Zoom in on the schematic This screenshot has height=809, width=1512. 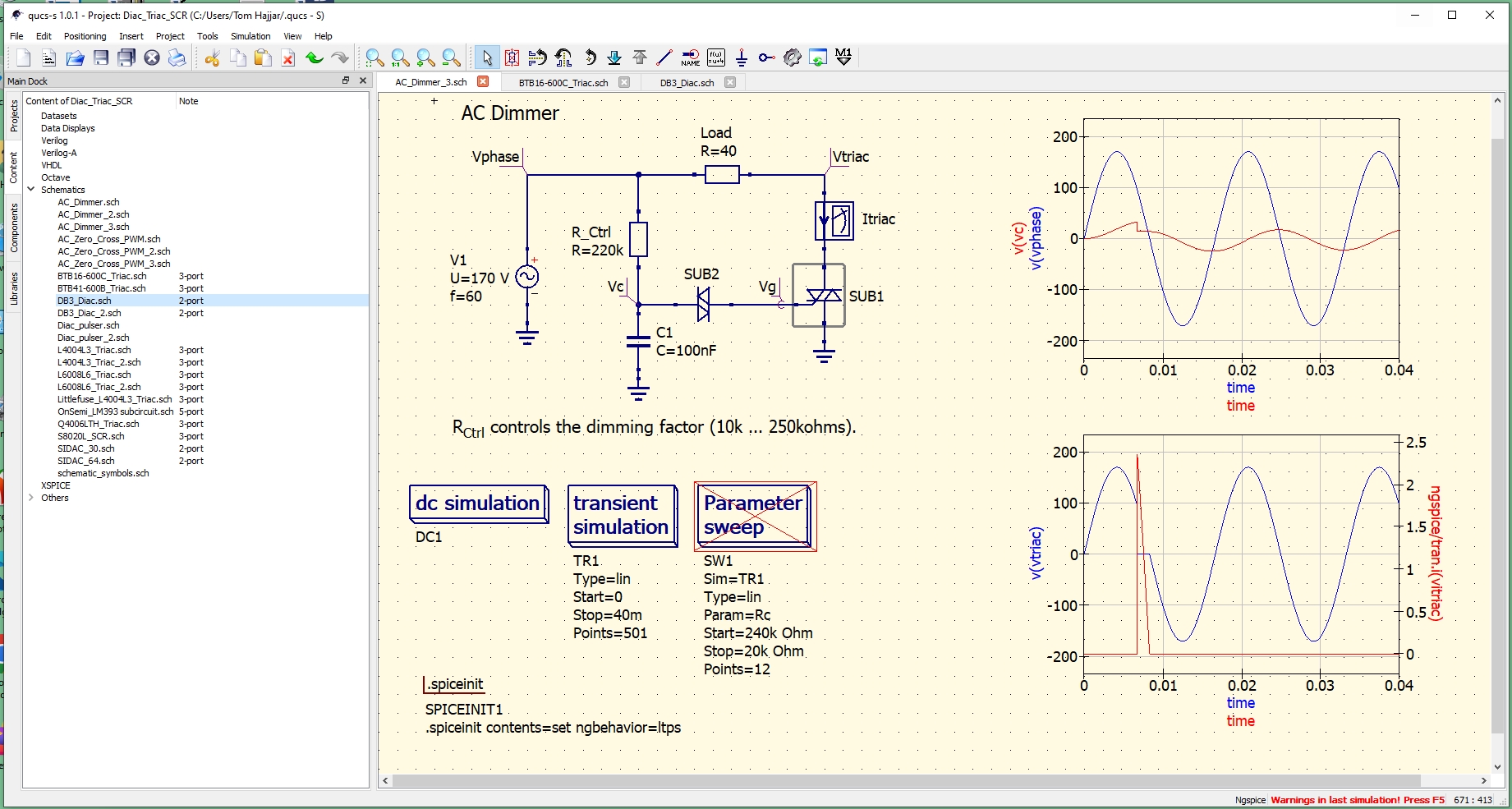click(x=425, y=57)
